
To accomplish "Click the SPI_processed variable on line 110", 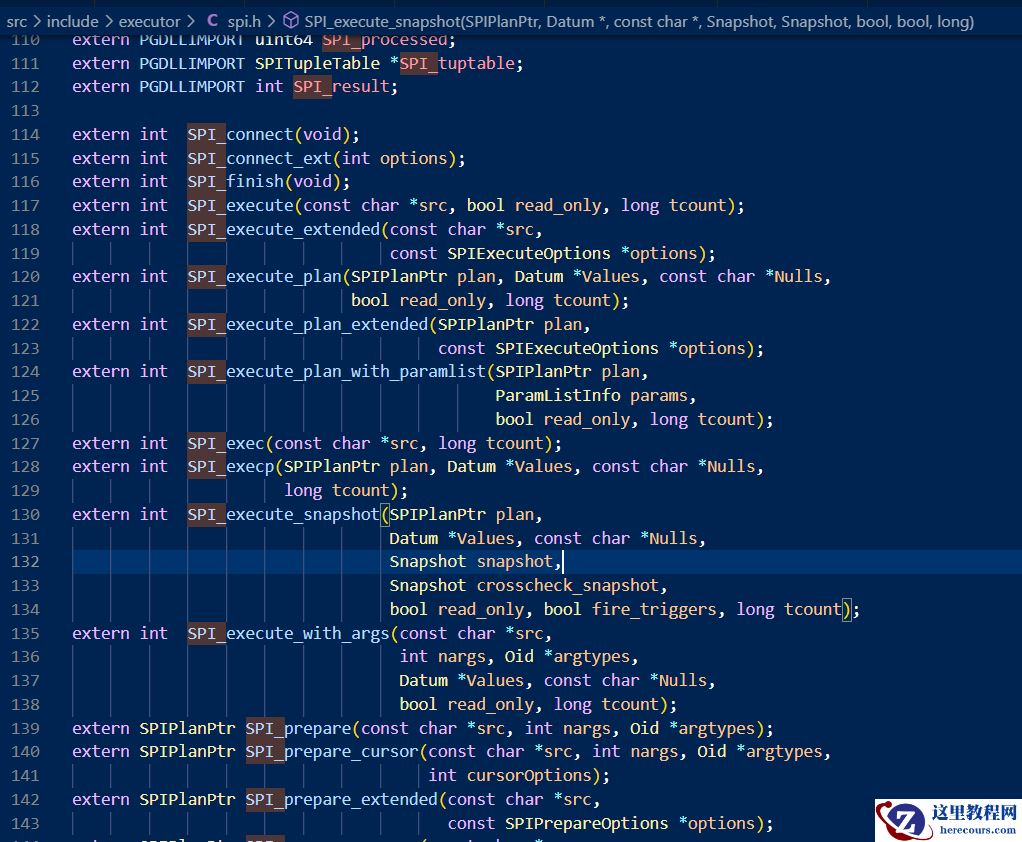I will coord(385,39).
